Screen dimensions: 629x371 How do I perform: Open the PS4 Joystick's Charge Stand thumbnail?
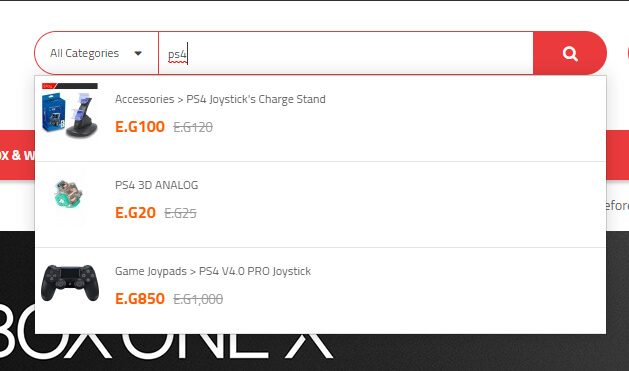pyautogui.click(x=70, y=112)
